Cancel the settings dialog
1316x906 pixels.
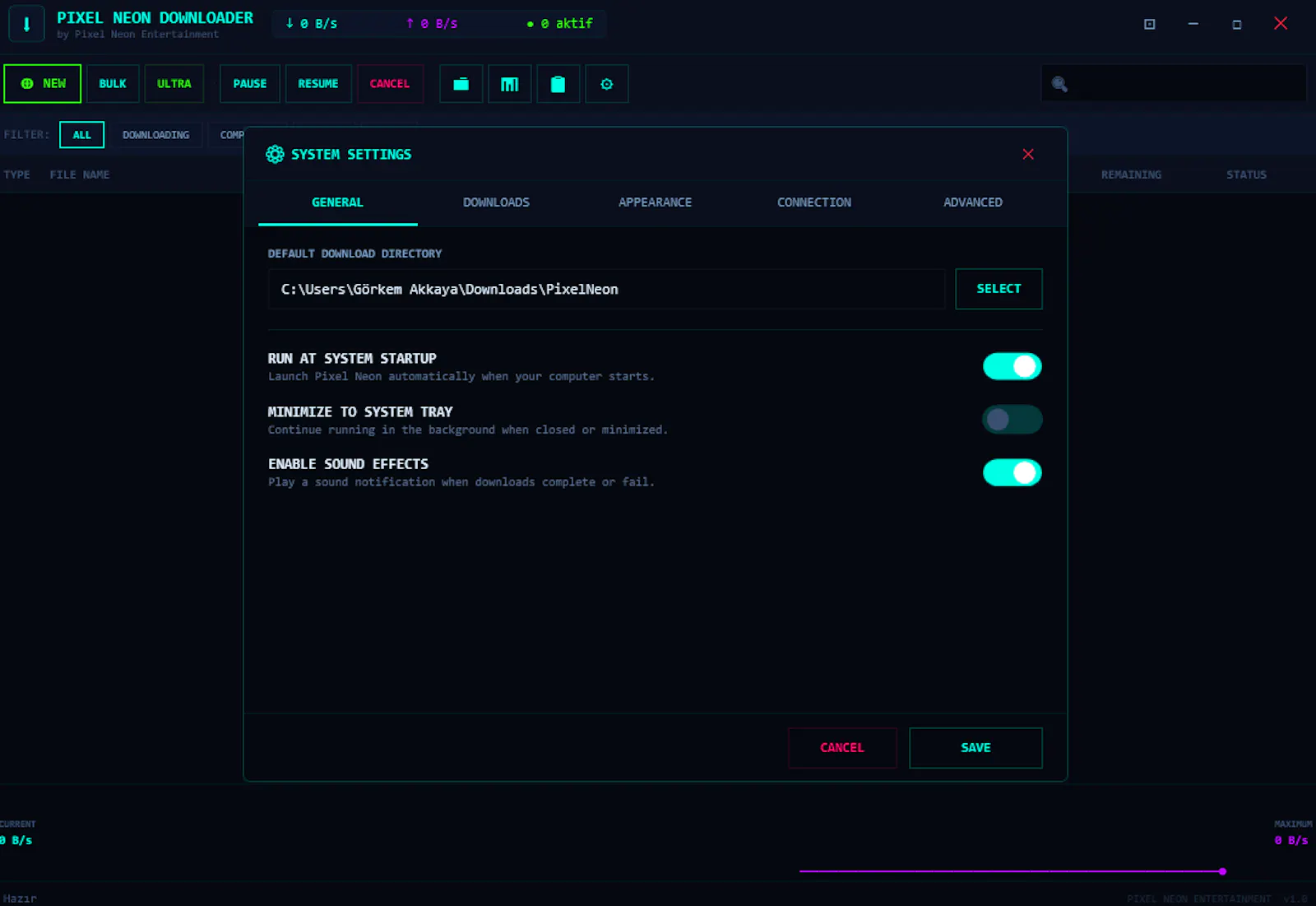[842, 748]
